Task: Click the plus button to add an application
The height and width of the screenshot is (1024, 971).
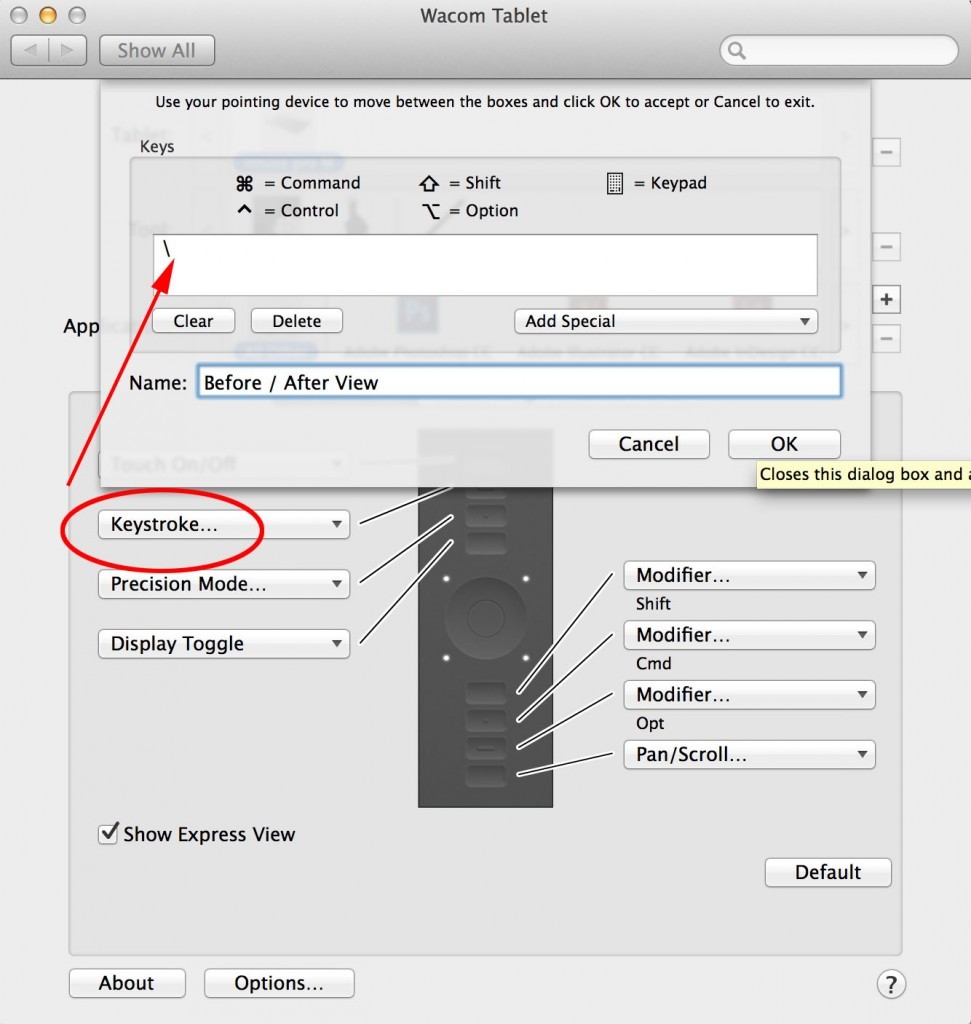Action: [x=886, y=299]
